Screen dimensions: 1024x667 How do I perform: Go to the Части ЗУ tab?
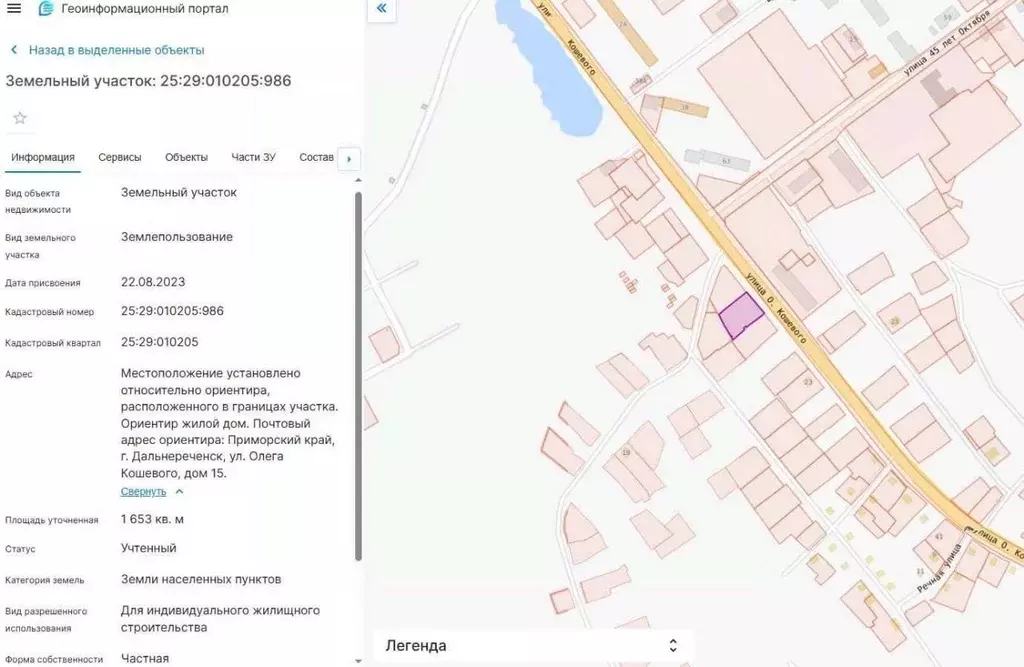pos(253,157)
